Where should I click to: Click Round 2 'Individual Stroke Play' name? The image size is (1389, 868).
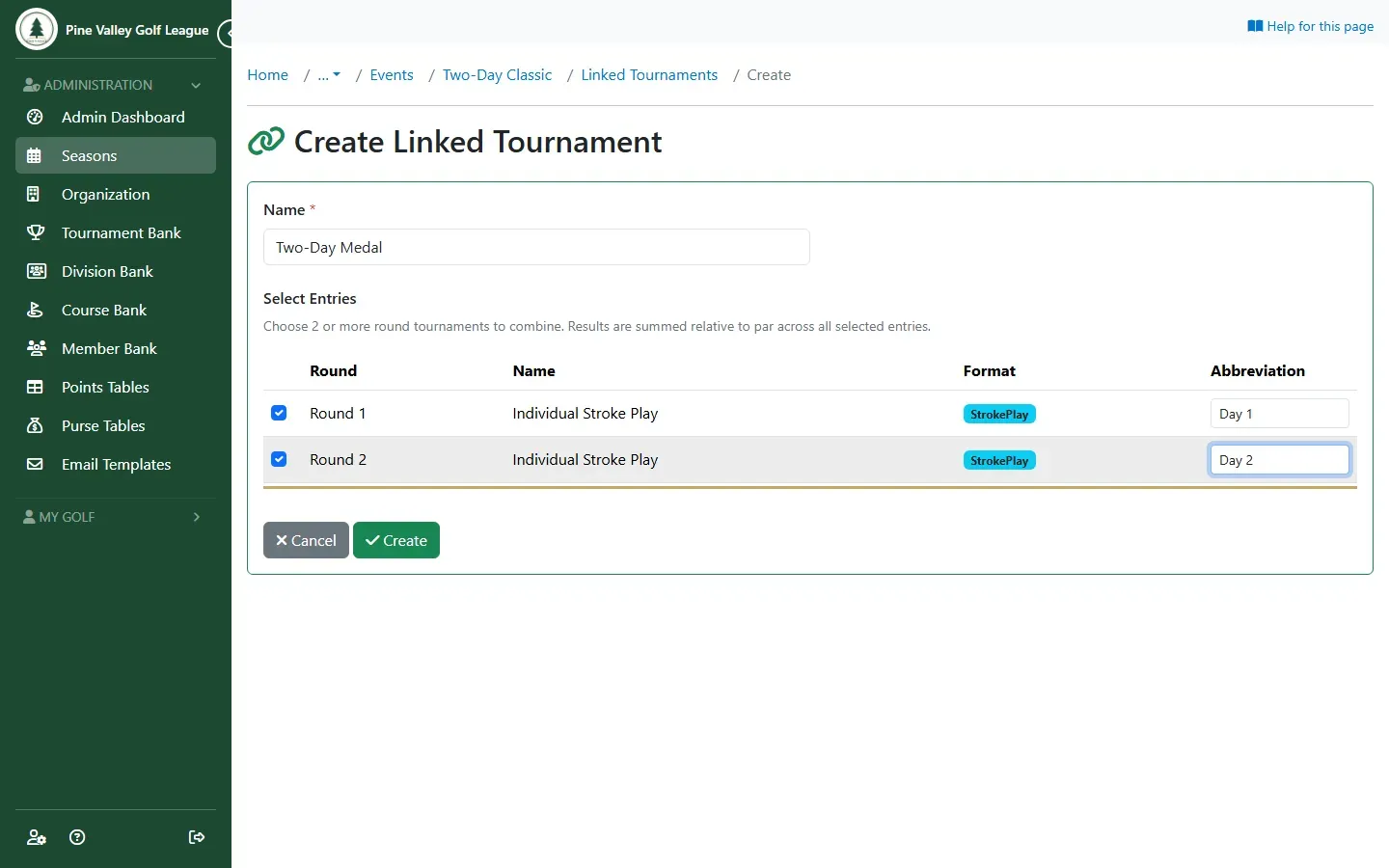click(x=586, y=459)
